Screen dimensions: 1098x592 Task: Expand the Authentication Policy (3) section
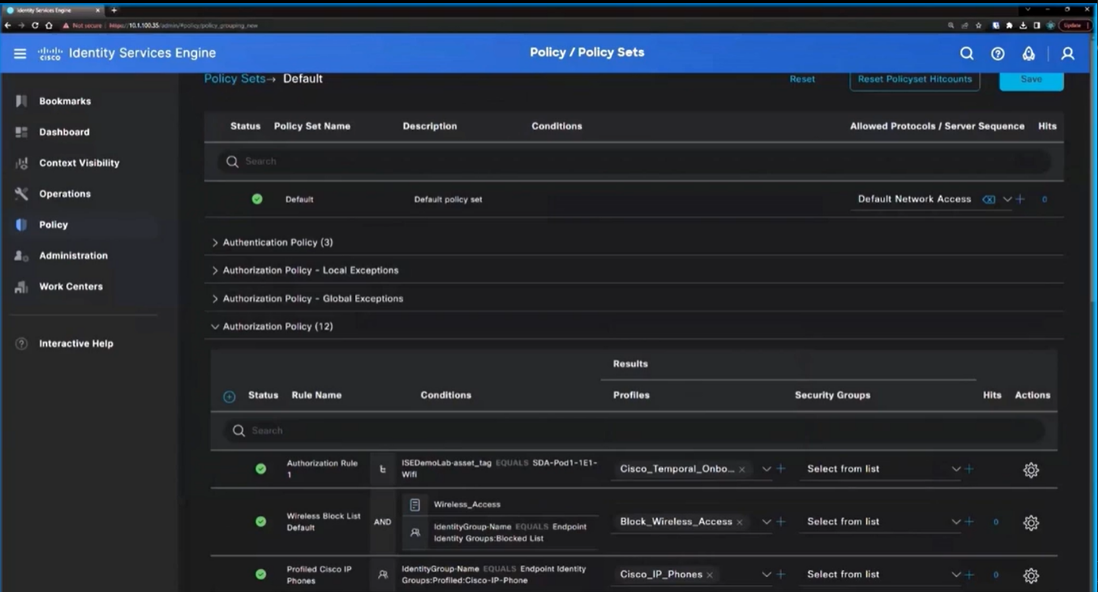[x=277, y=243]
